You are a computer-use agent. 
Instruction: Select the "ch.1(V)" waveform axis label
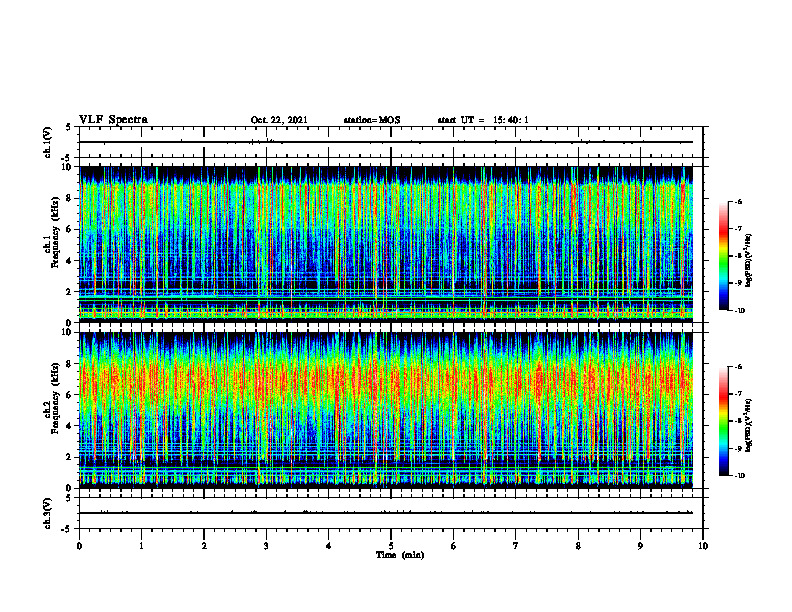[48, 142]
